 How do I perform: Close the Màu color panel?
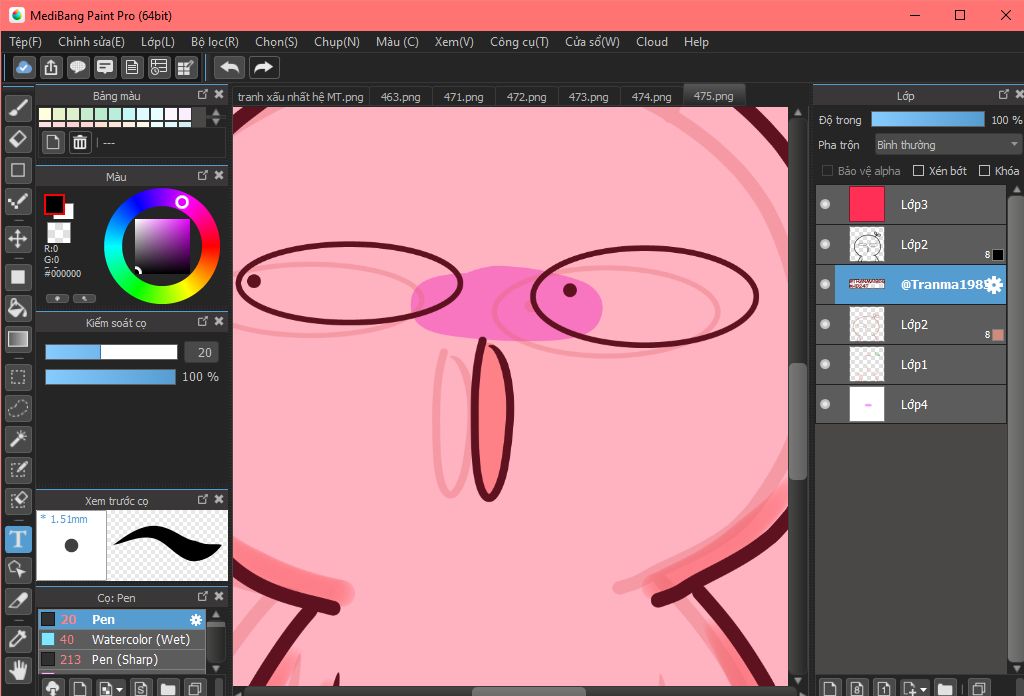tap(219, 176)
